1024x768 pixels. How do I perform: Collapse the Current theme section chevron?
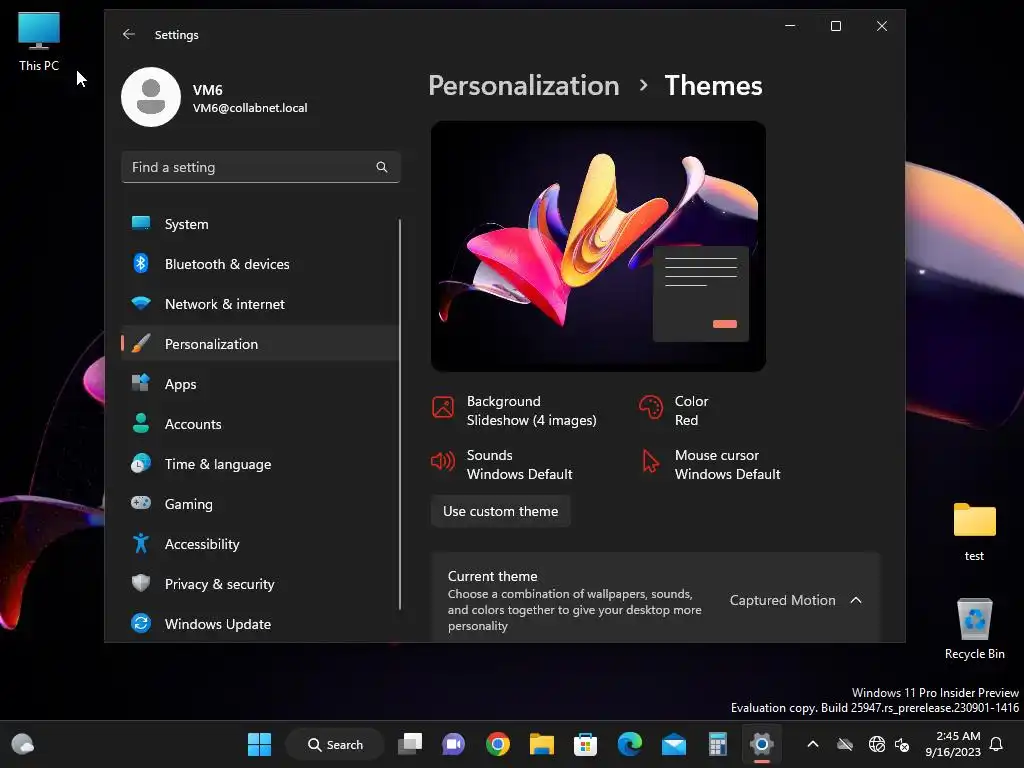(x=856, y=600)
